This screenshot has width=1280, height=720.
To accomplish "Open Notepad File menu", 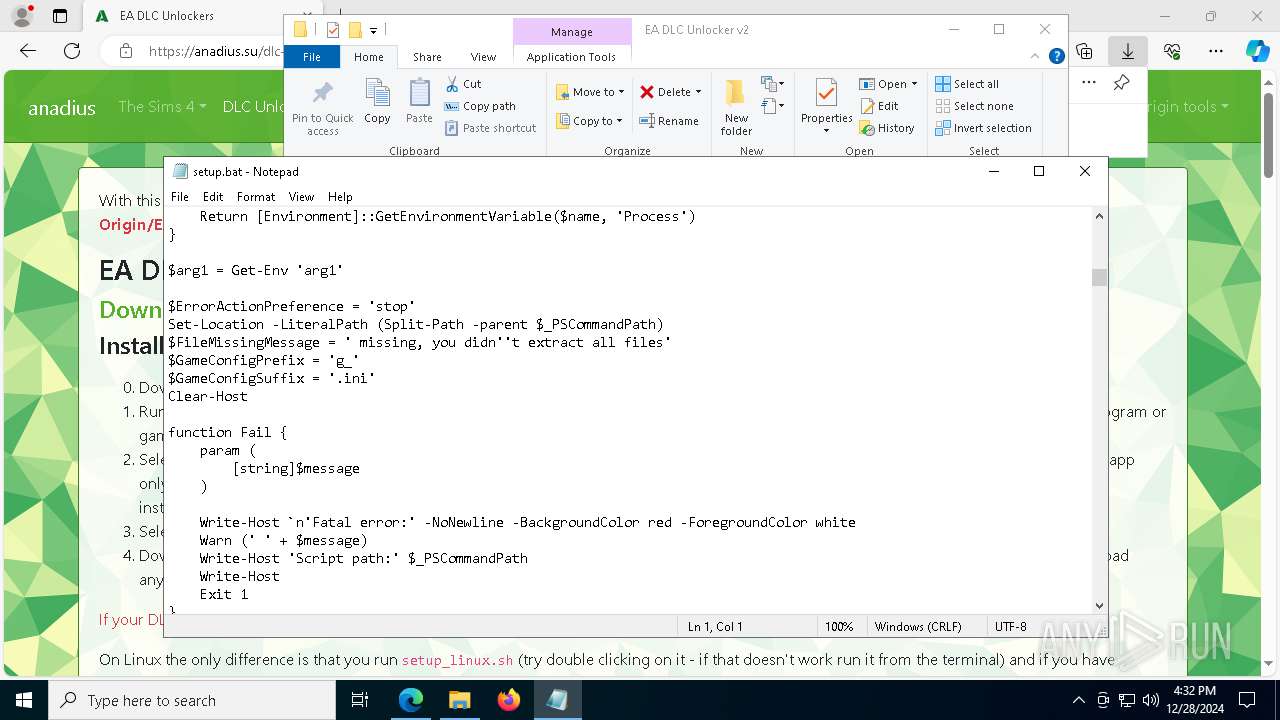I will (x=180, y=197).
